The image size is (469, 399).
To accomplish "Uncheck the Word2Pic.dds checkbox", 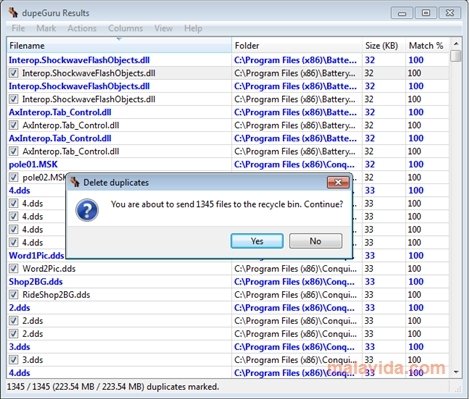I will tap(13, 269).
